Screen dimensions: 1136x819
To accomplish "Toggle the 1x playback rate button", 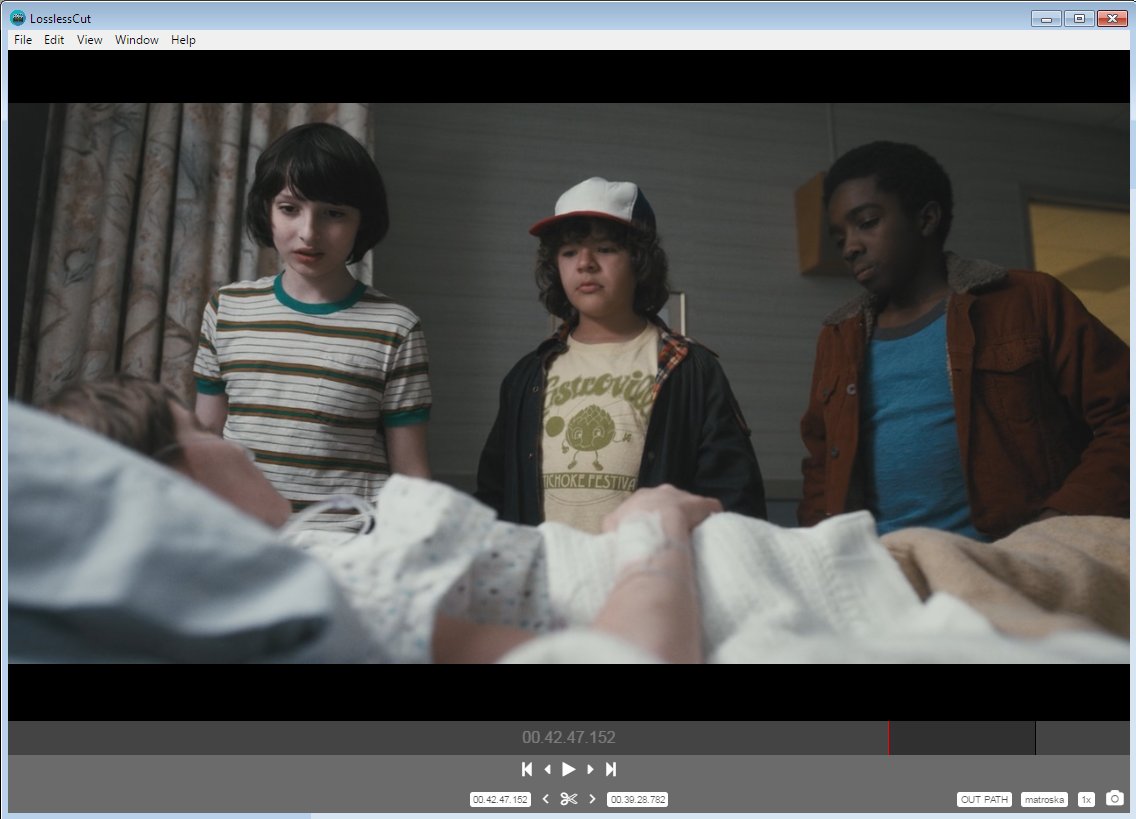I will click(x=1086, y=800).
